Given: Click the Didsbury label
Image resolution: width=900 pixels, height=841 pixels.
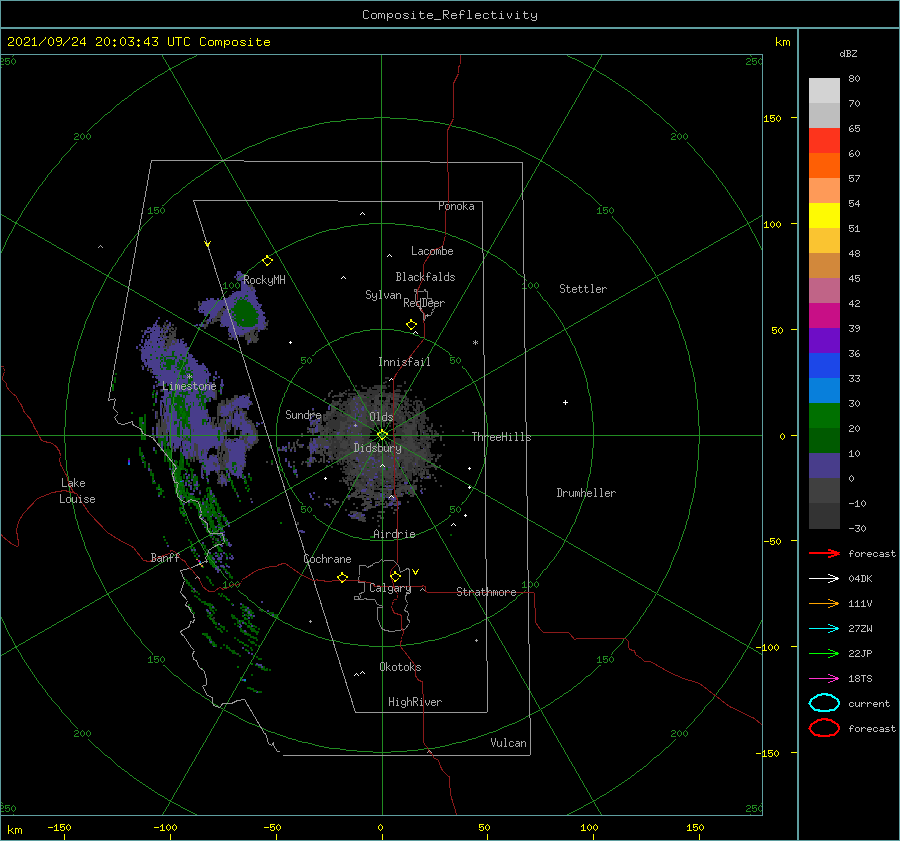Looking at the screenshot, I should pos(378,448).
